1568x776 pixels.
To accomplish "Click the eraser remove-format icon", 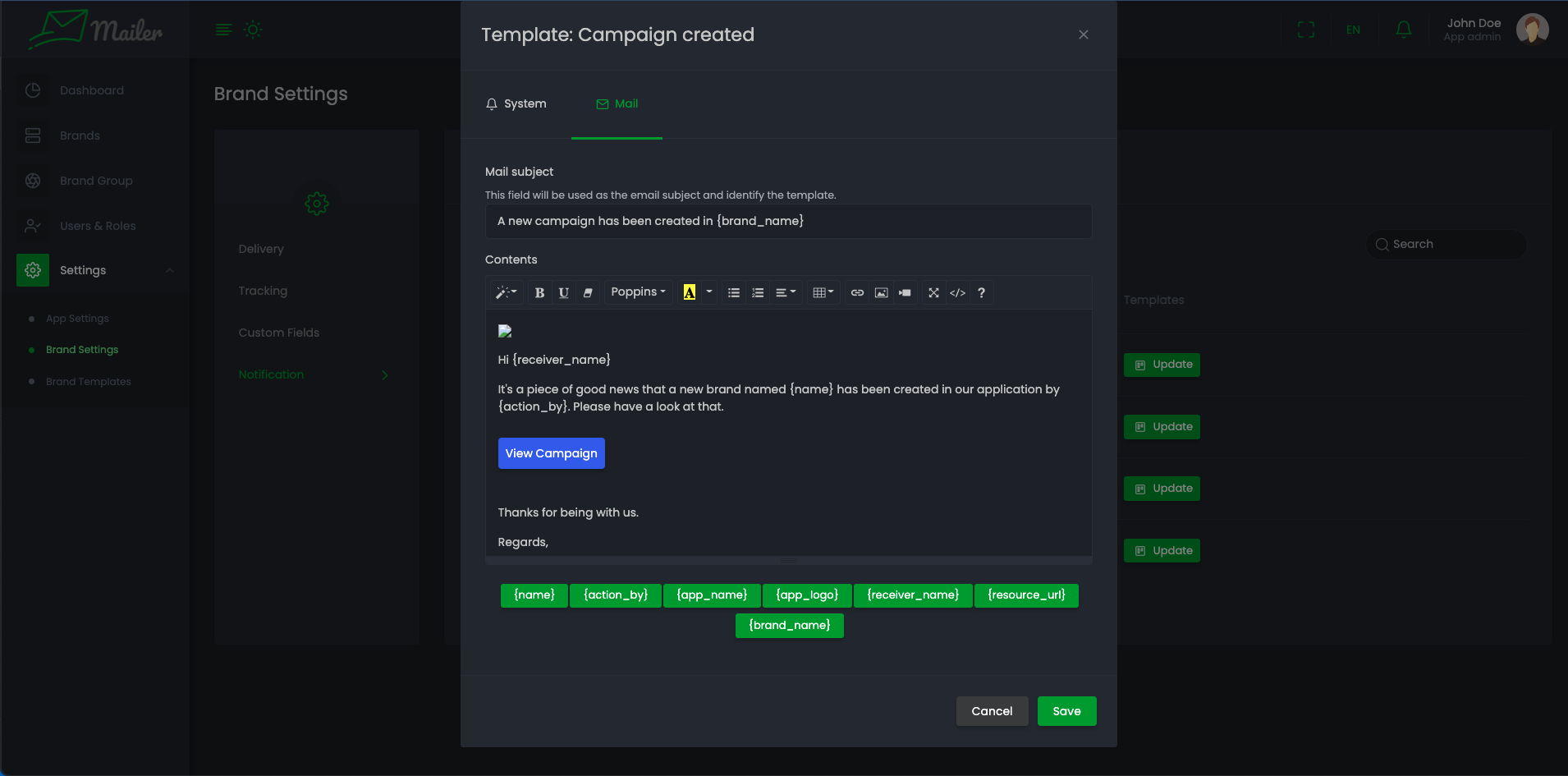I will tap(588, 292).
